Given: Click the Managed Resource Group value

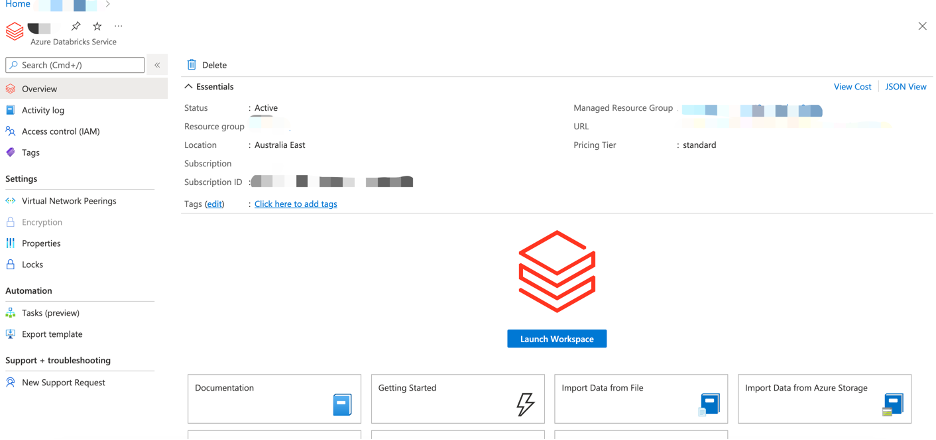Looking at the screenshot, I should pyautogui.click(x=752, y=110).
